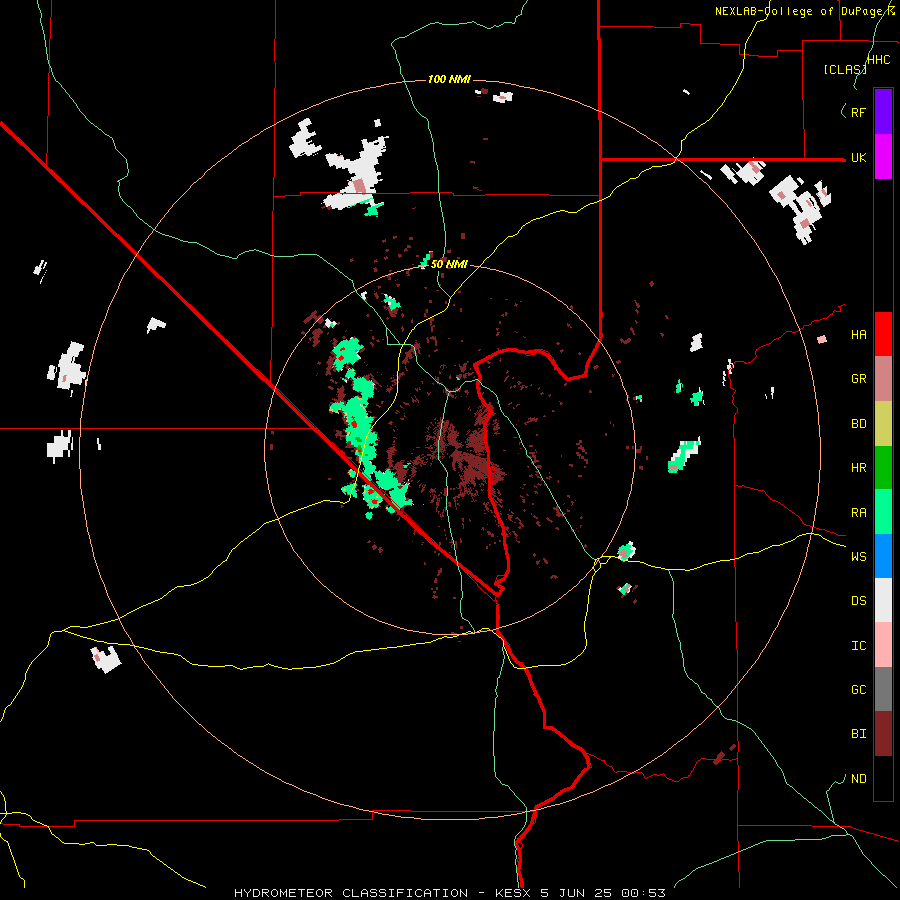Pick the RA light green legend swatch
Viewport: 900px width, 900px height.
(x=883, y=512)
